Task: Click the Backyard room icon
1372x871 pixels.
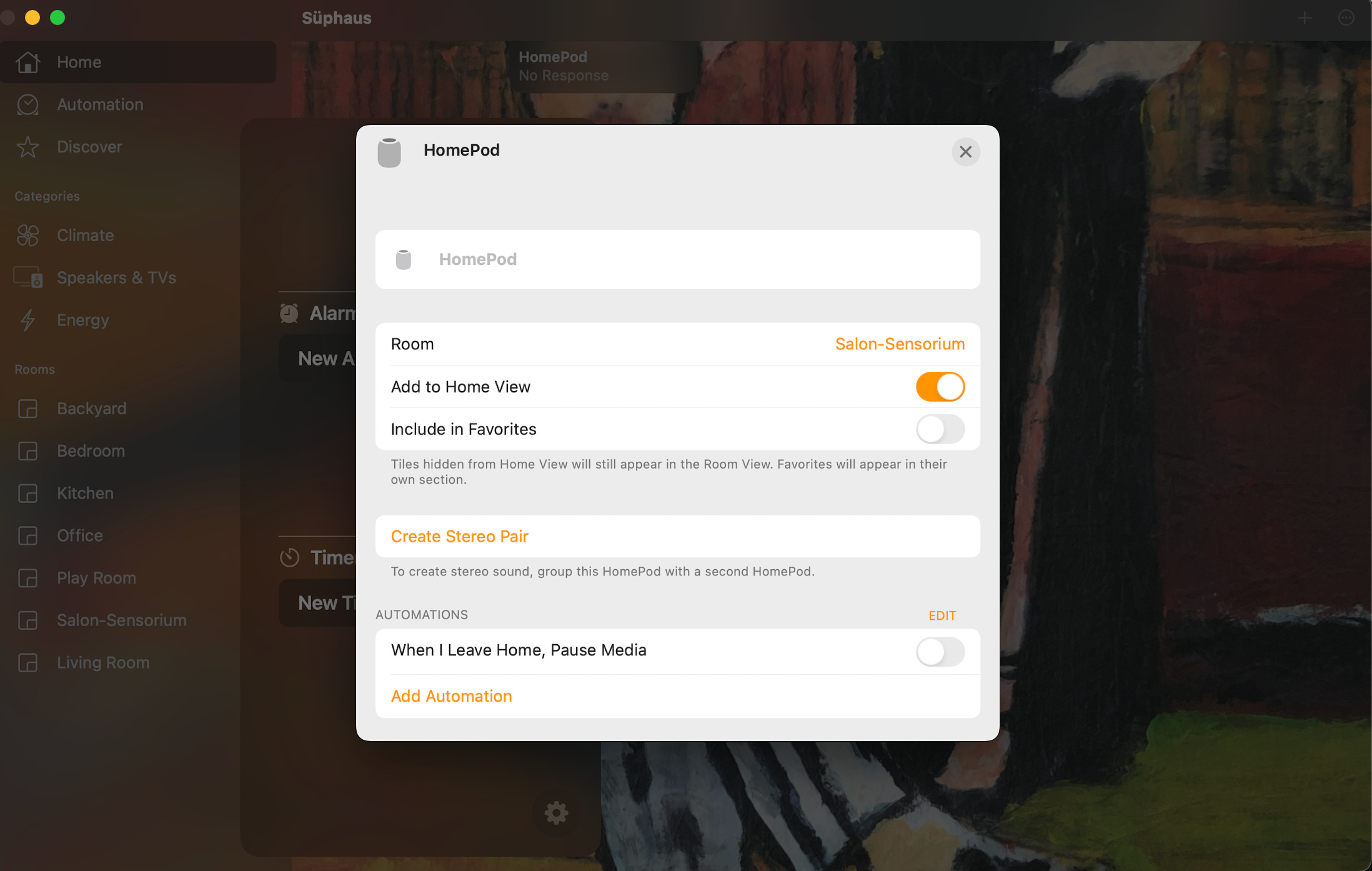Action: tap(28, 409)
